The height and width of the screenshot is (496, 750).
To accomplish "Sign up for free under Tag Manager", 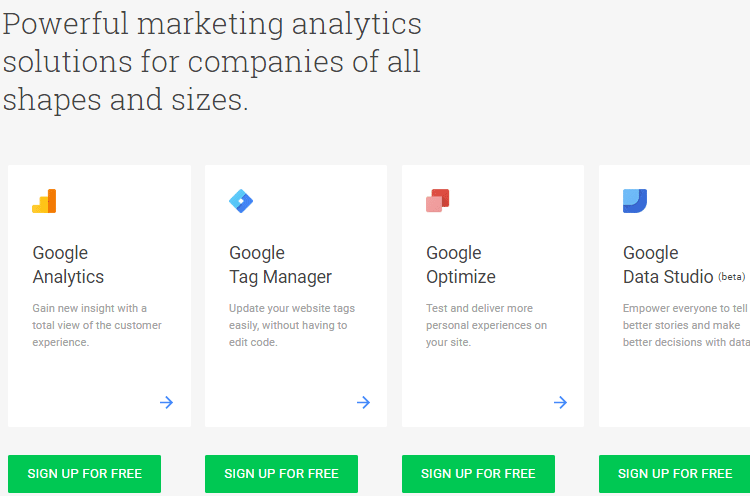I will [x=281, y=474].
